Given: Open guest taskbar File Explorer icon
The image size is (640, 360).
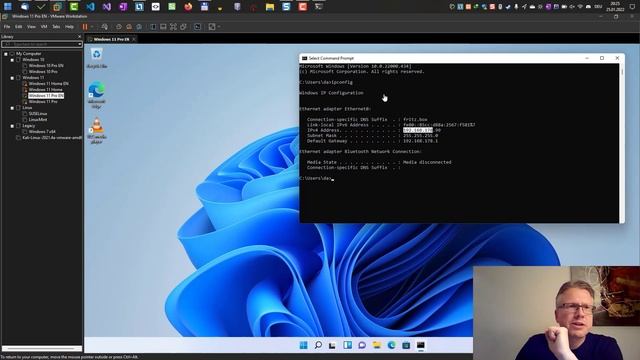Looking at the screenshot, I should [377, 345].
